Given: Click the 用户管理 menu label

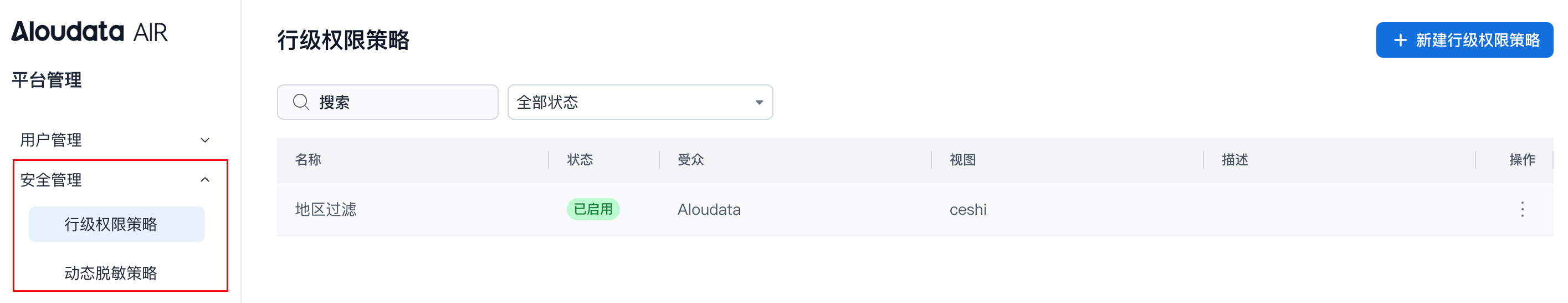Looking at the screenshot, I should (x=51, y=140).
